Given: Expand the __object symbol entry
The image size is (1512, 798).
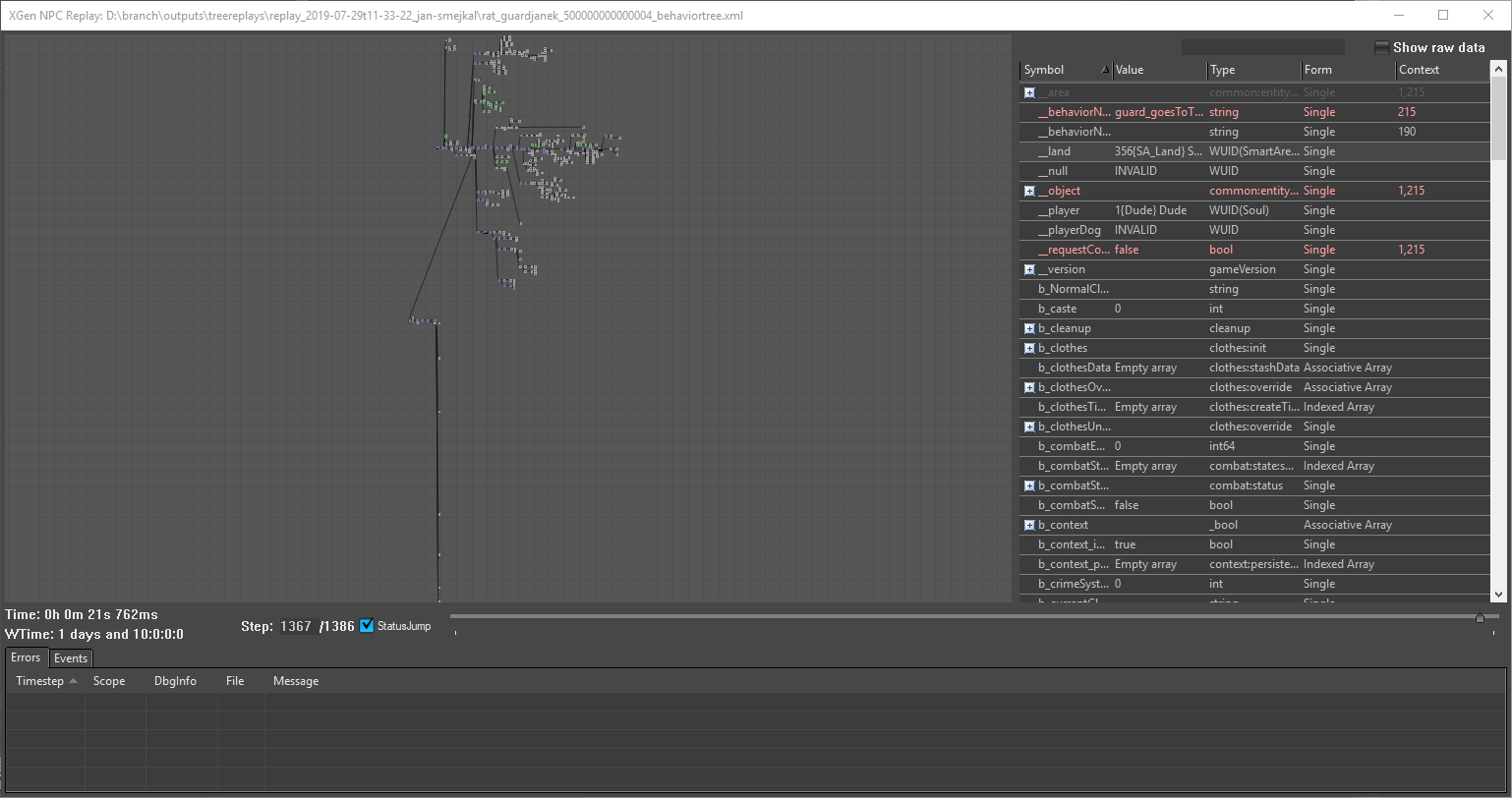Looking at the screenshot, I should [1029, 191].
